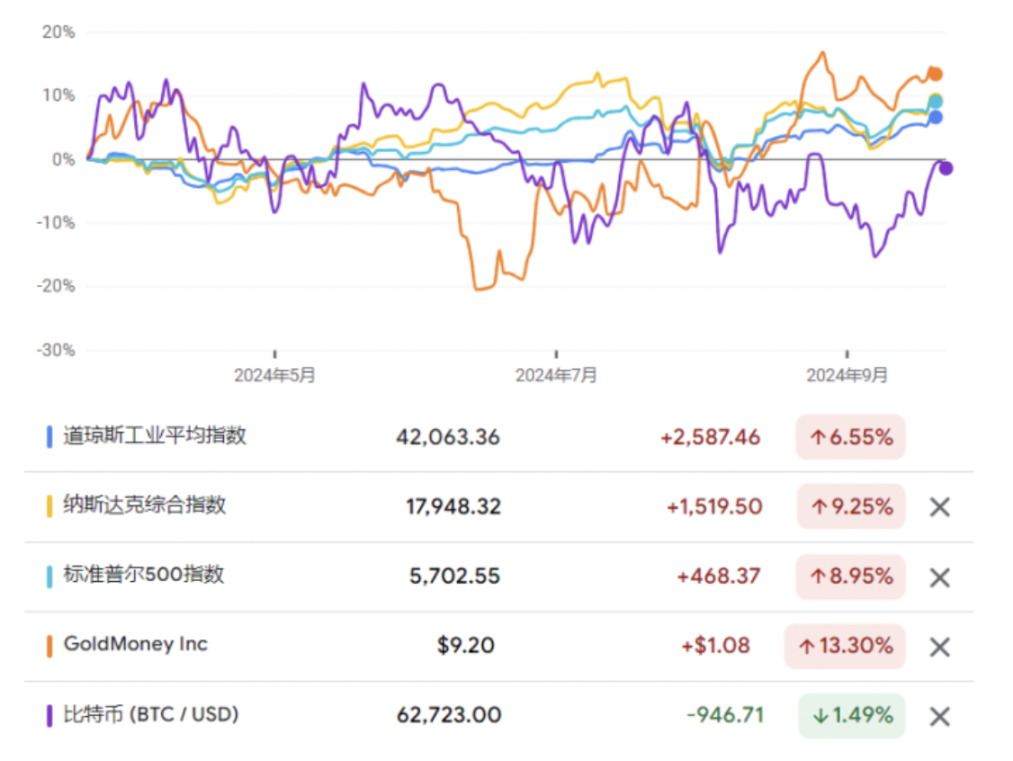
Task: Click the up-arrow 6.55% badge
Action: (x=850, y=437)
